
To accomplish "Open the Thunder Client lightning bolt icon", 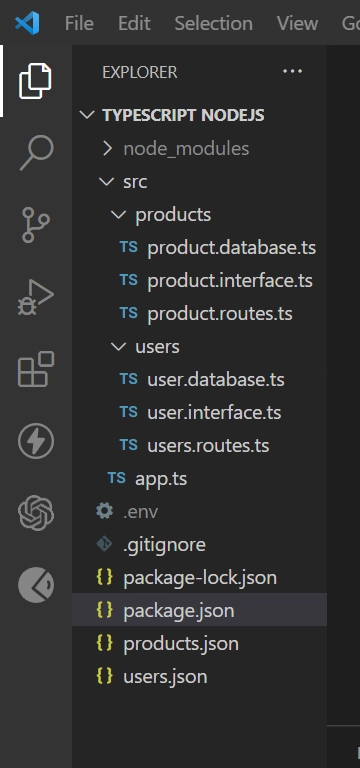I will (36, 441).
